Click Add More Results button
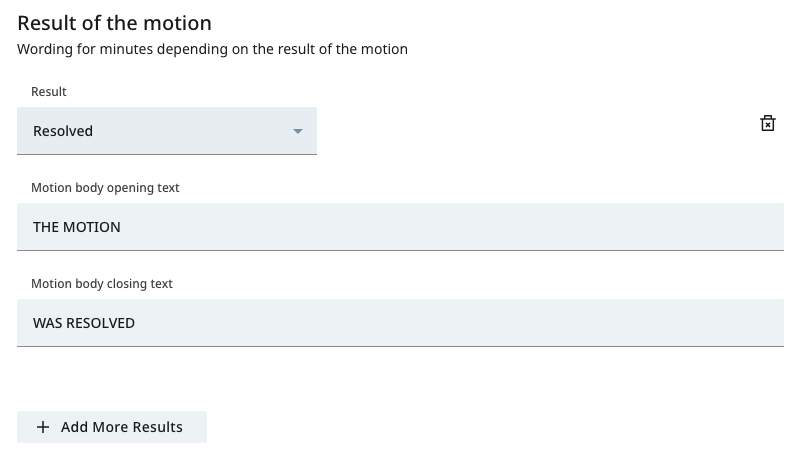The height and width of the screenshot is (459, 802). click(x=112, y=427)
